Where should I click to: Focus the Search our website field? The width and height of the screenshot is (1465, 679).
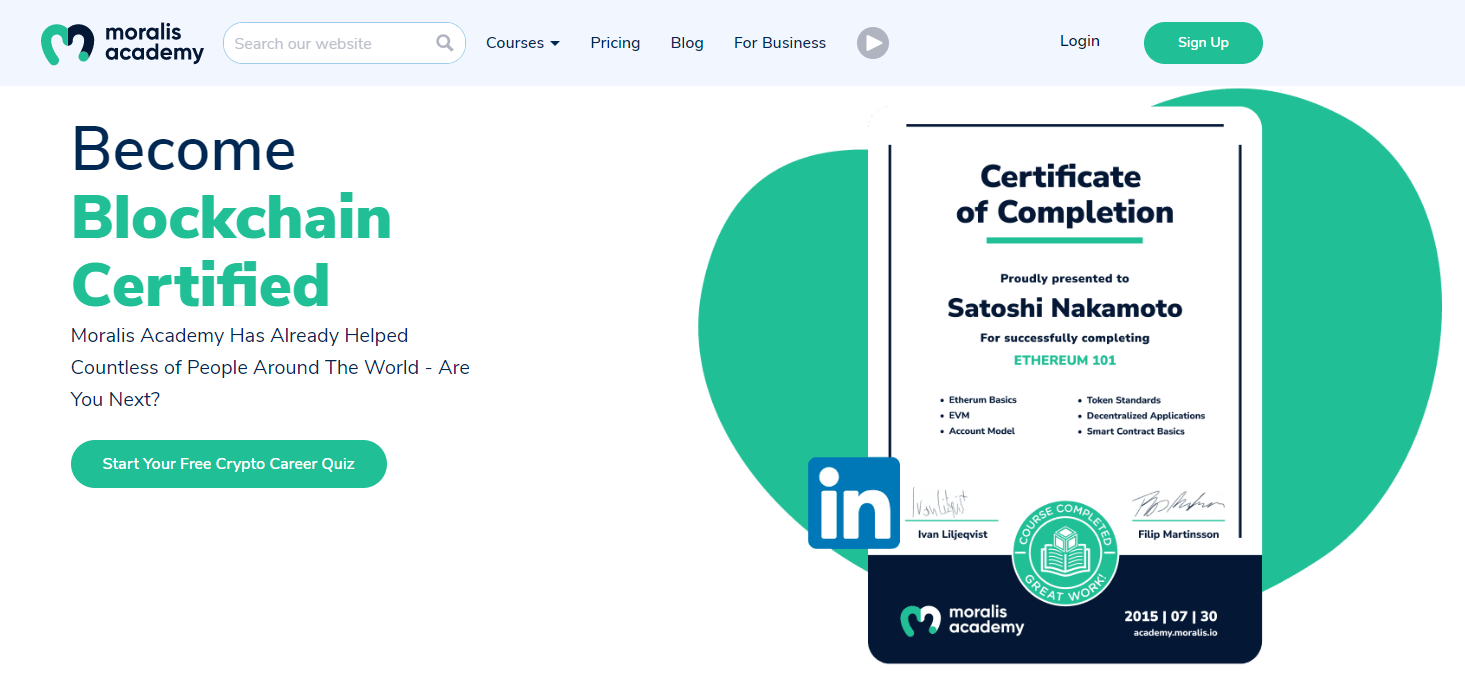pos(344,43)
